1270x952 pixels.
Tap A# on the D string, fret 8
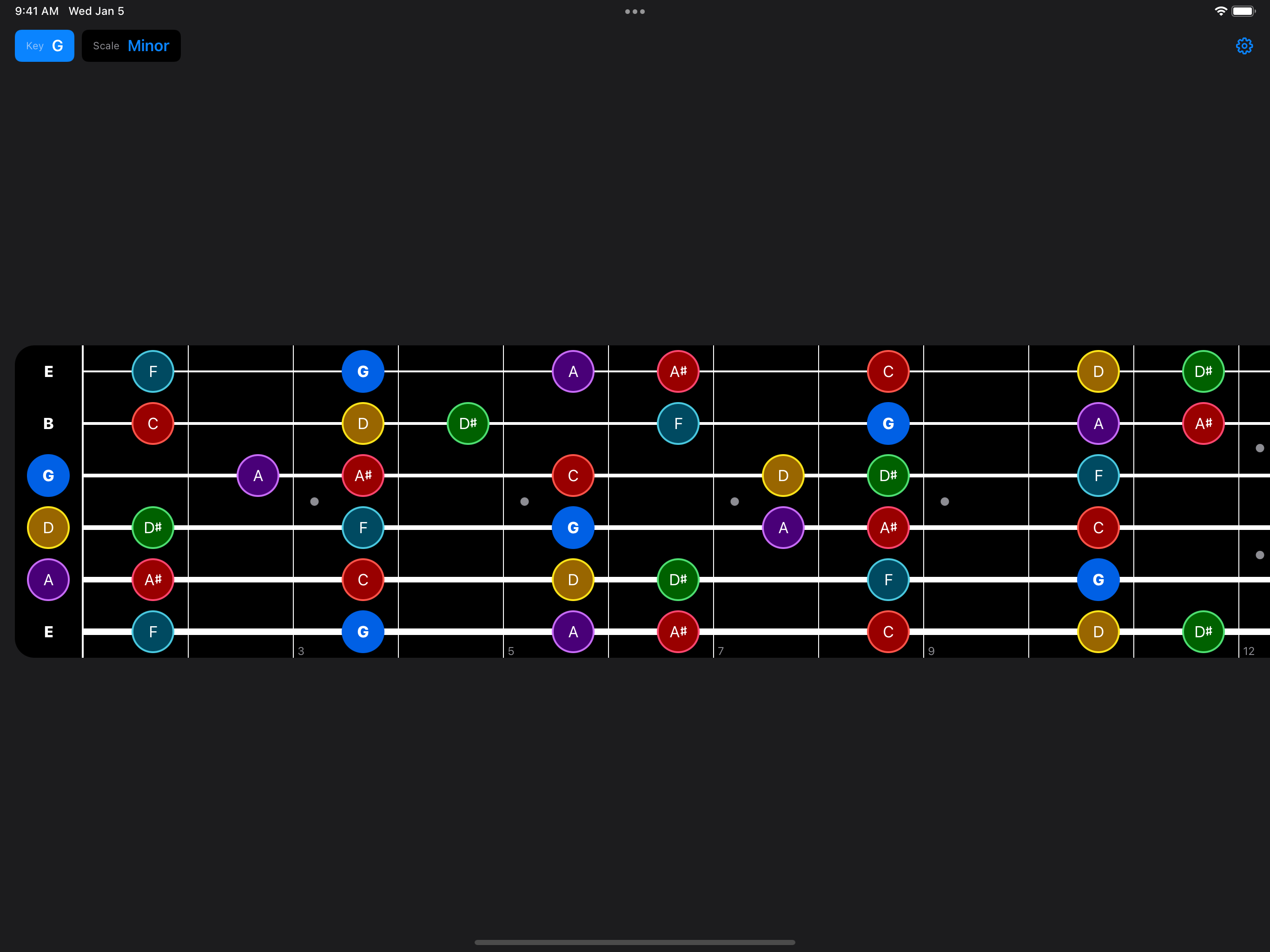pyautogui.click(x=888, y=528)
